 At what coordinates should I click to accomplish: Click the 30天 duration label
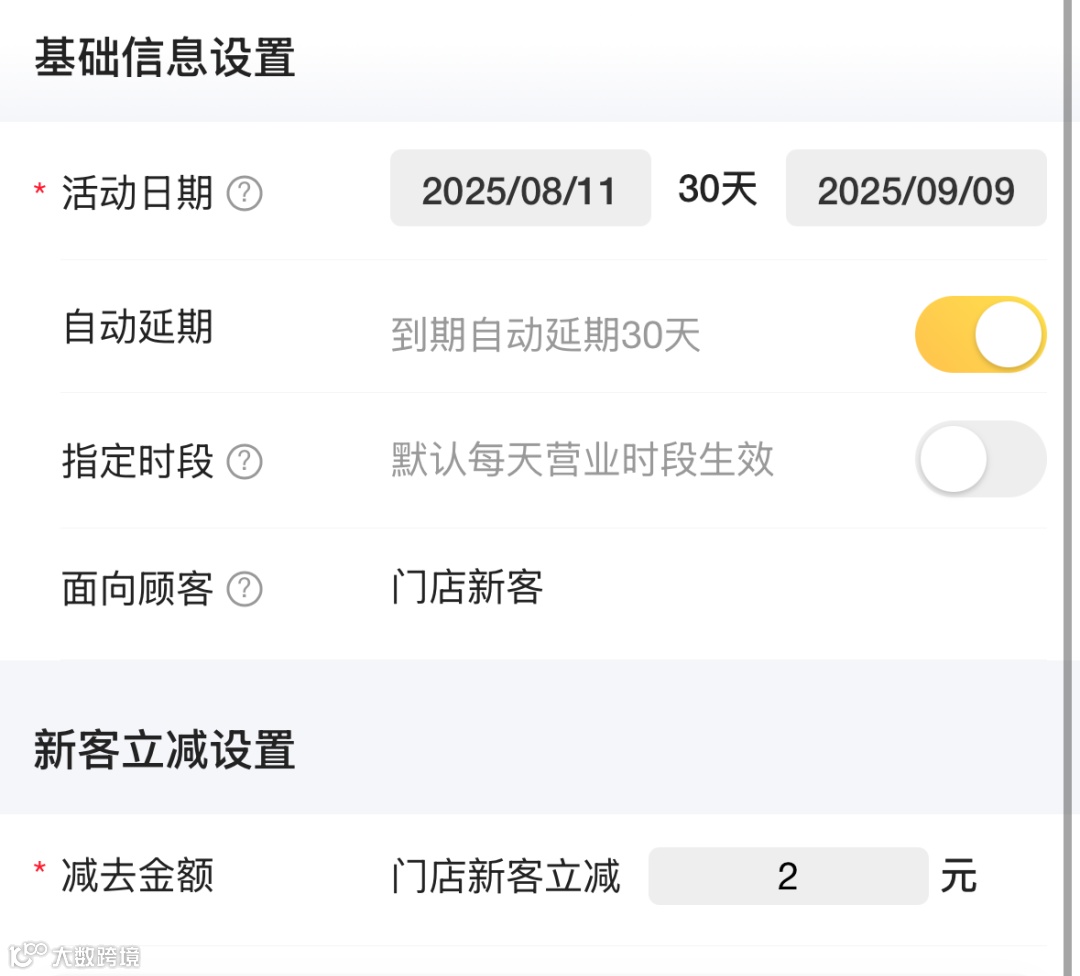(717, 188)
